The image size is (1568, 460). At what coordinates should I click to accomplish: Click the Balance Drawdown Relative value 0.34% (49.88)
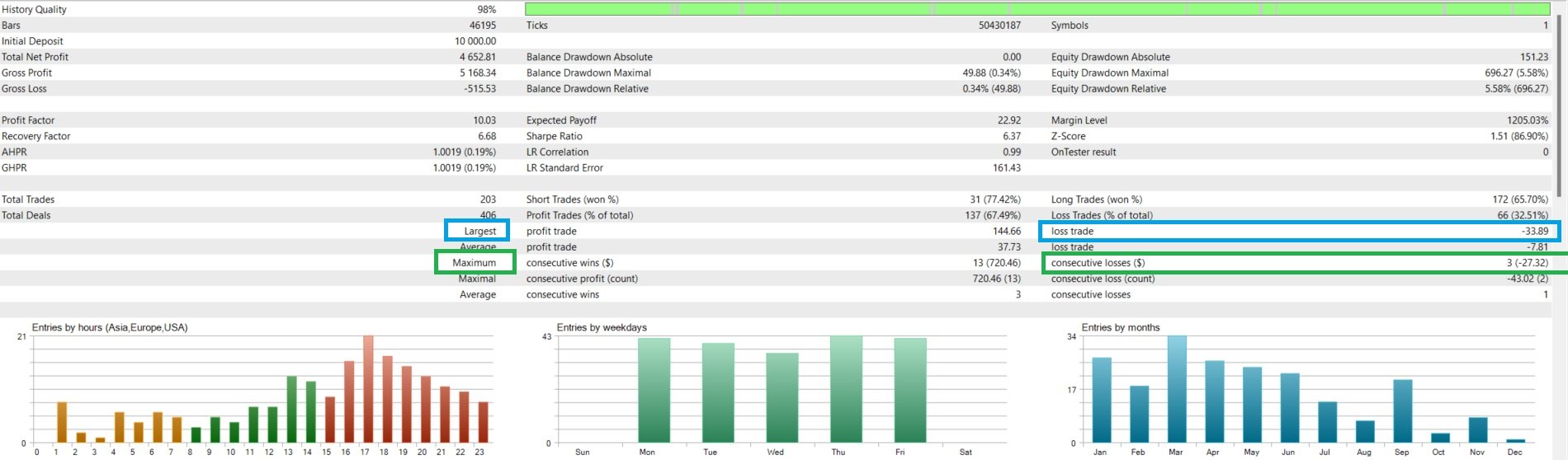pos(991,89)
